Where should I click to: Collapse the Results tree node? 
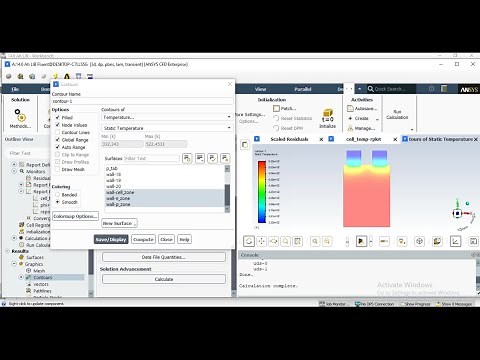coord(7,251)
